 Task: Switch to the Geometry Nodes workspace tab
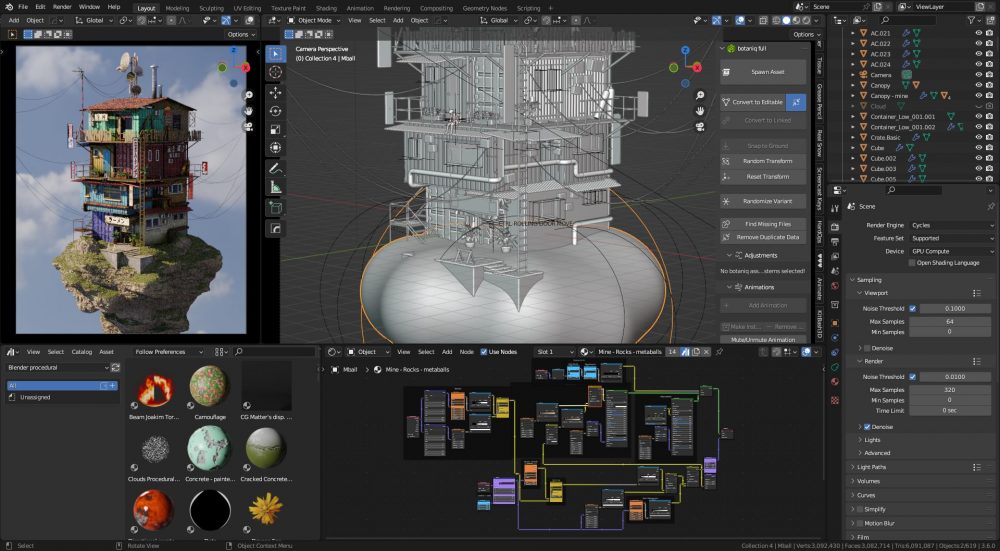click(484, 8)
